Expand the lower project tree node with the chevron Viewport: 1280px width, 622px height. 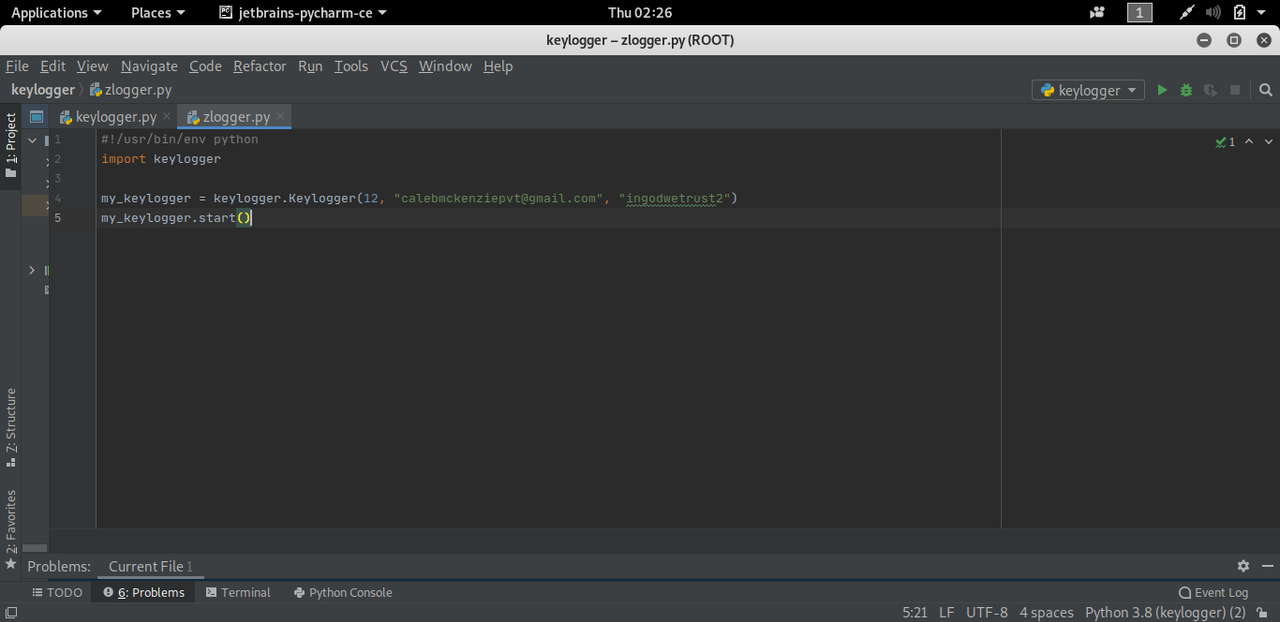click(x=32, y=270)
